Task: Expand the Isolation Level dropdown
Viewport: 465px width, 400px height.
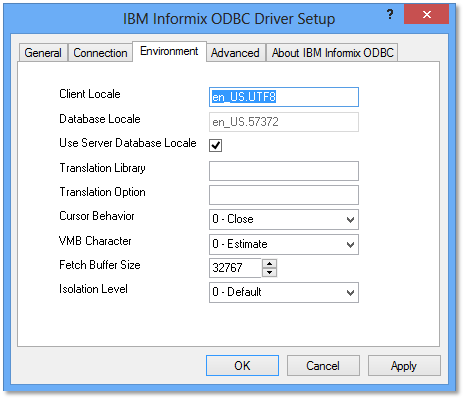Action: (x=284, y=292)
